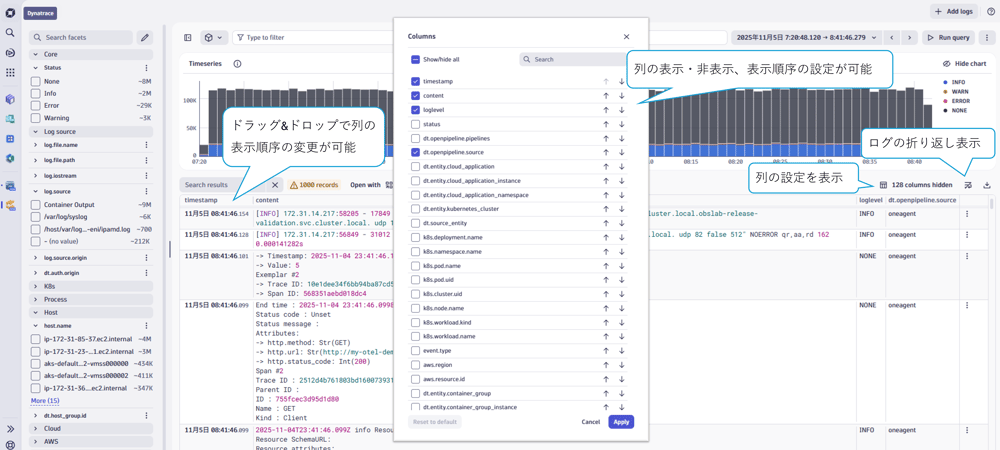The image size is (1000, 450).
Task: Click the Search facets input field
Action: coord(82,38)
